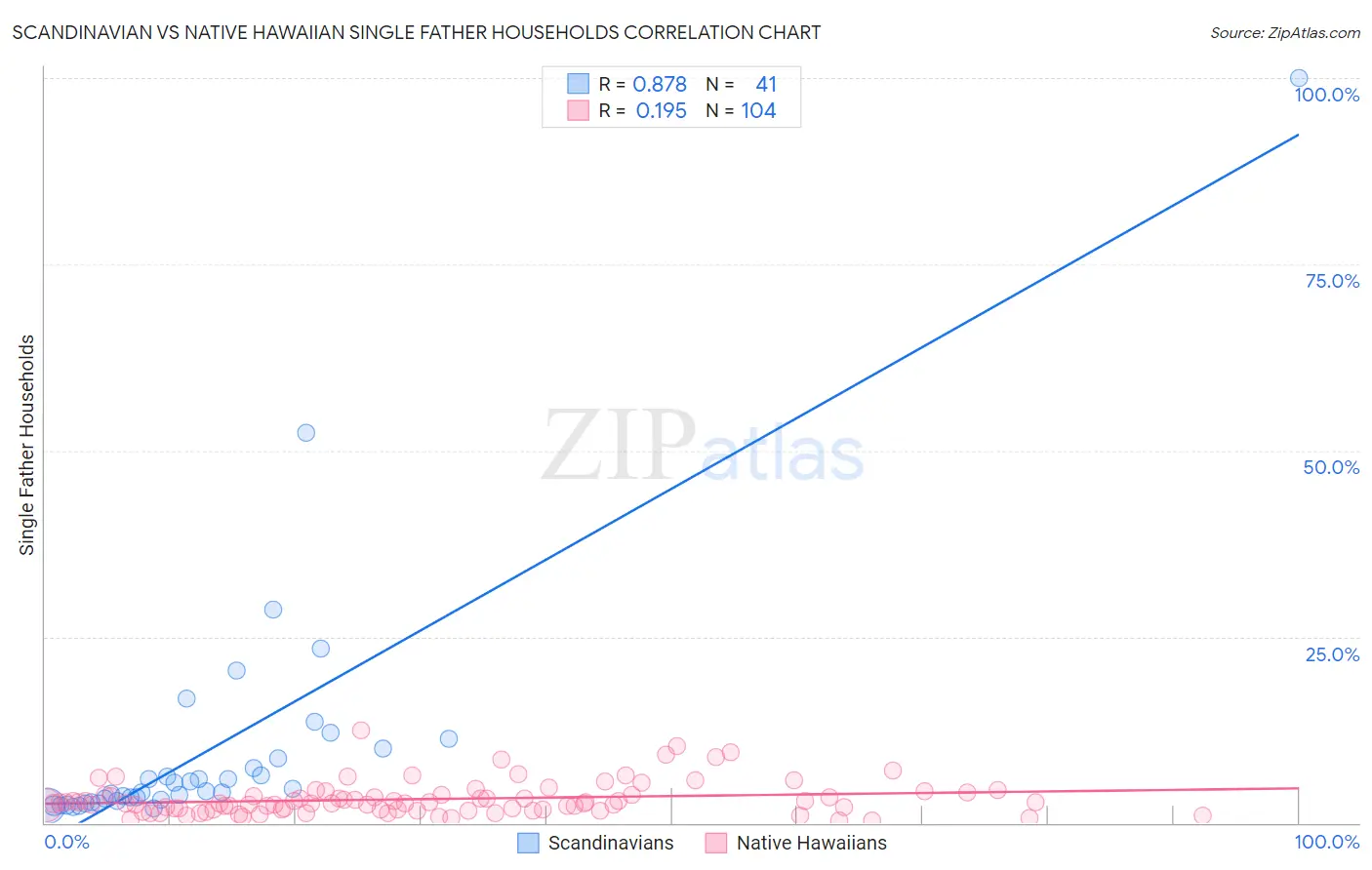Select the Native Hawaiians legend label

812,843
